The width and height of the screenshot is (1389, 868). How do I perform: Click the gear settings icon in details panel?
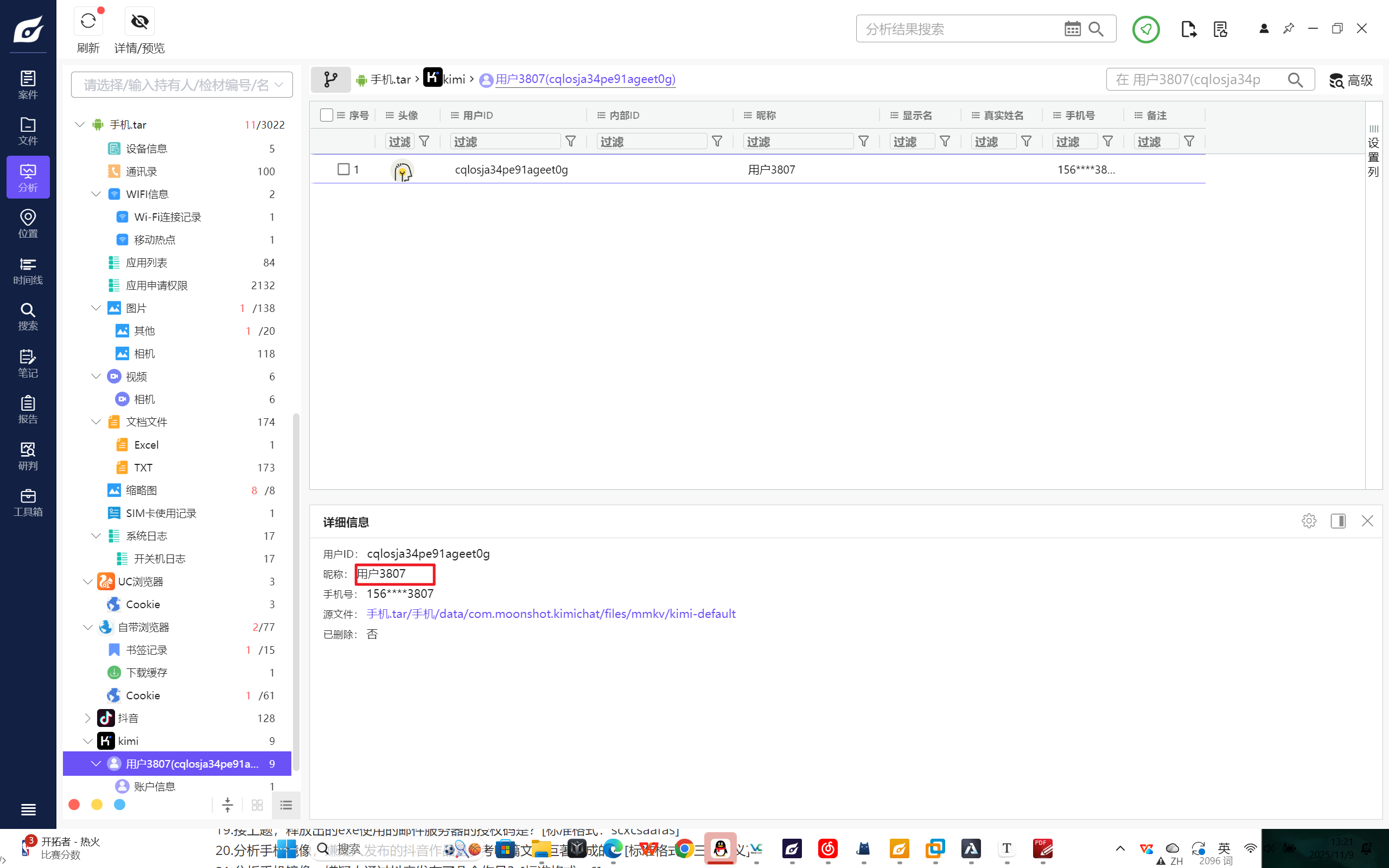point(1309,521)
